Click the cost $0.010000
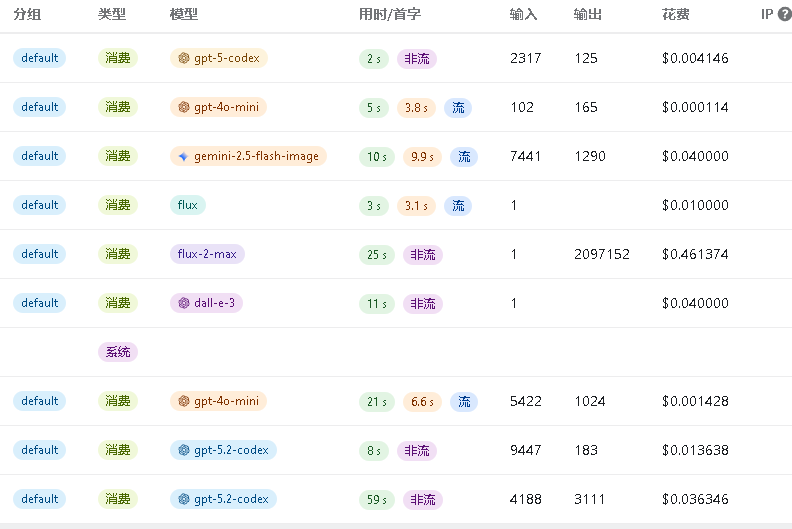Screen dimensions: 792x529 tap(695, 205)
